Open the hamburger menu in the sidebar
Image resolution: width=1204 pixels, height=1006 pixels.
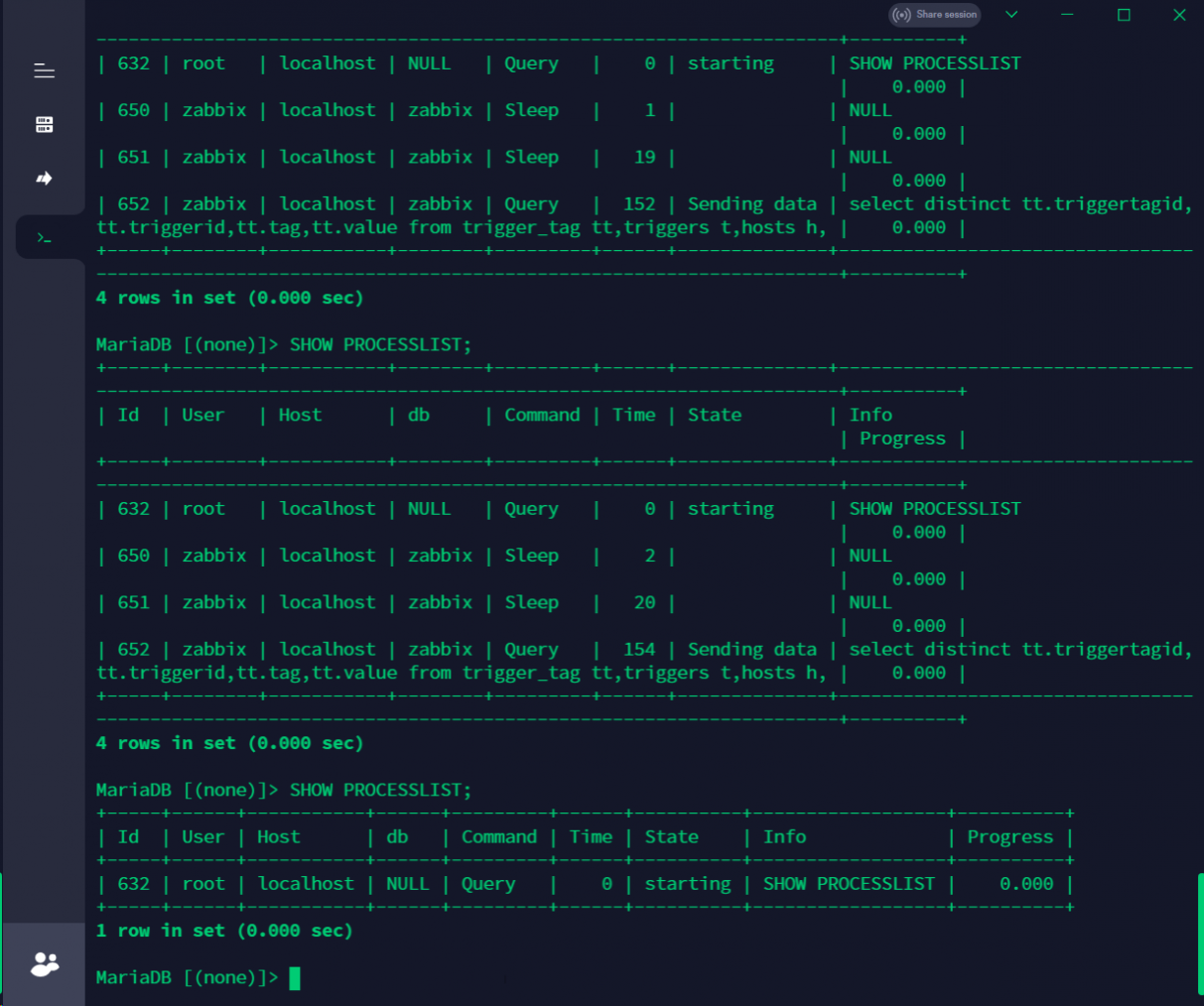tap(44, 70)
